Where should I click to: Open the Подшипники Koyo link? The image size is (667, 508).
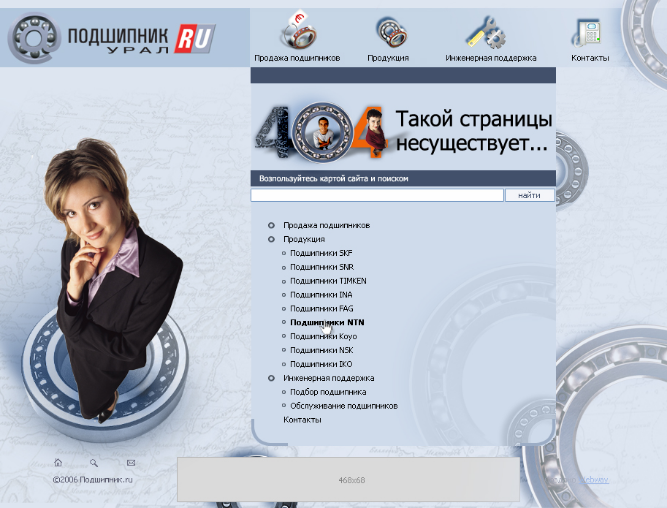323,336
